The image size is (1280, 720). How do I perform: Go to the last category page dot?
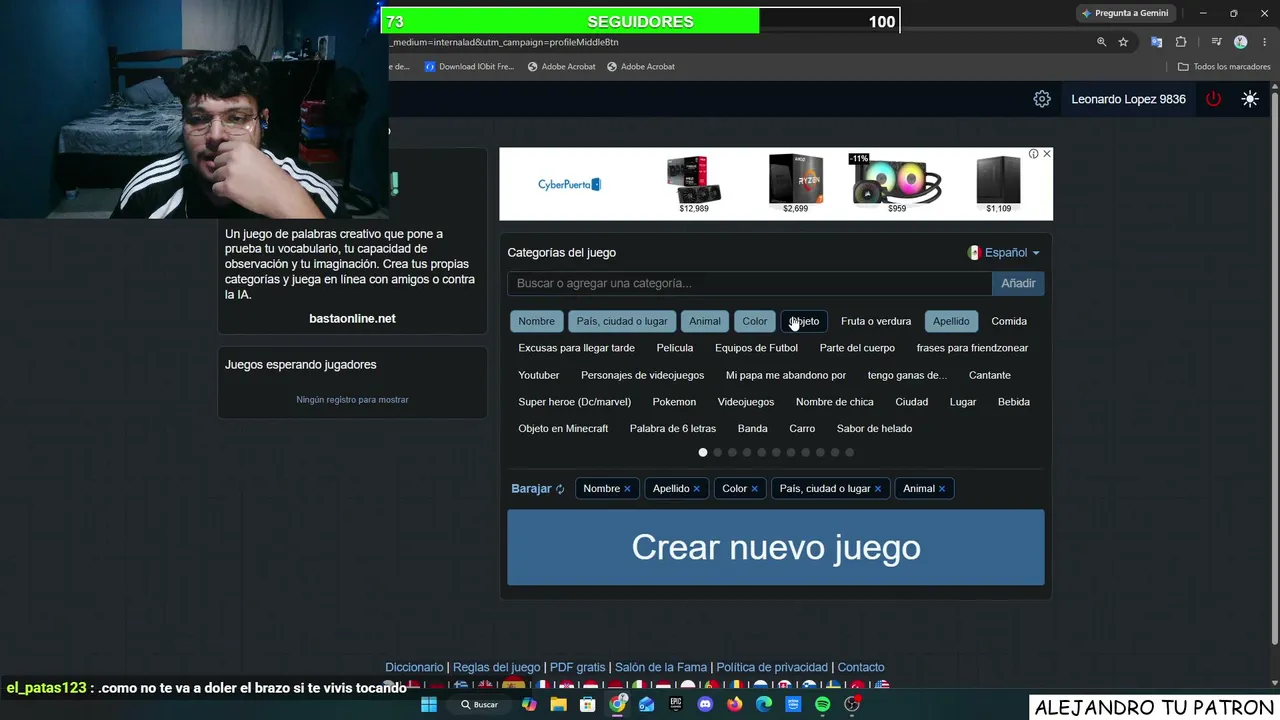[850, 453]
